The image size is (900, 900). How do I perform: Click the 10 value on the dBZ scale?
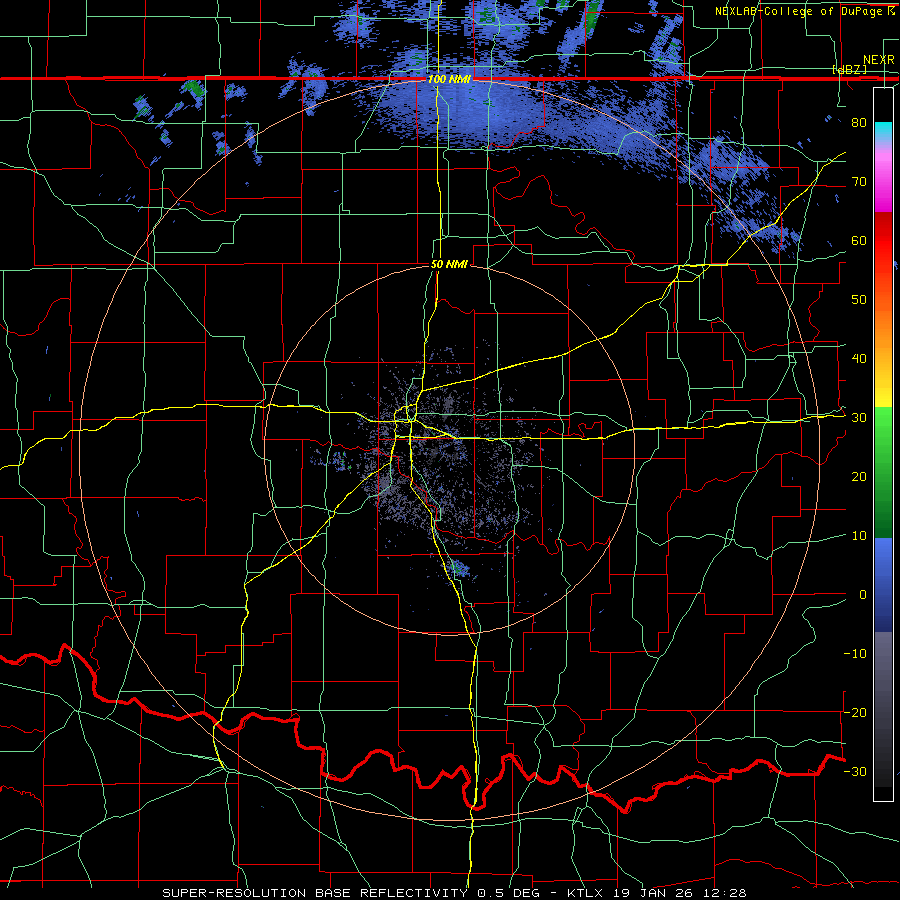pos(859,536)
